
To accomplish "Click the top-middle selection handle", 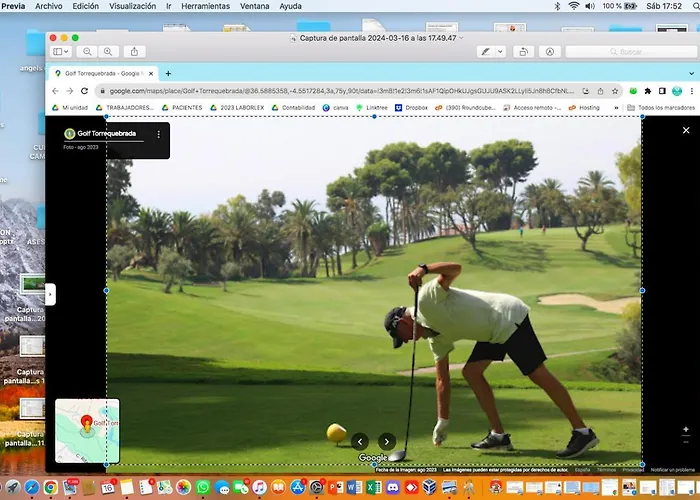I will click(374, 117).
